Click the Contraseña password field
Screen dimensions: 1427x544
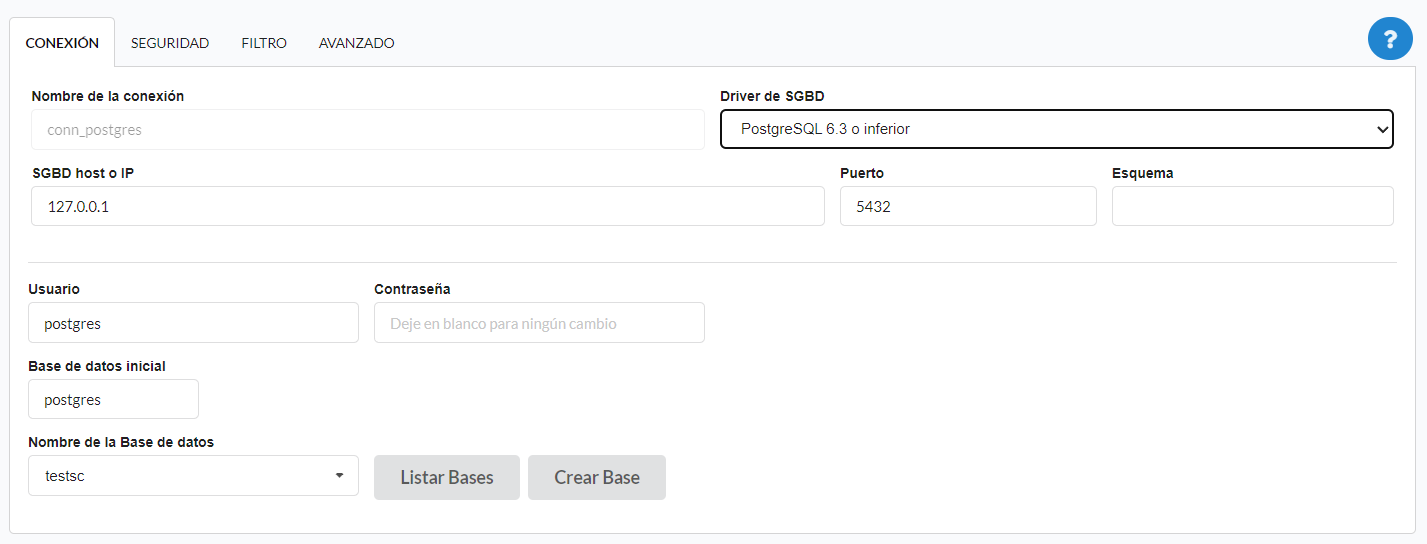click(539, 323)
